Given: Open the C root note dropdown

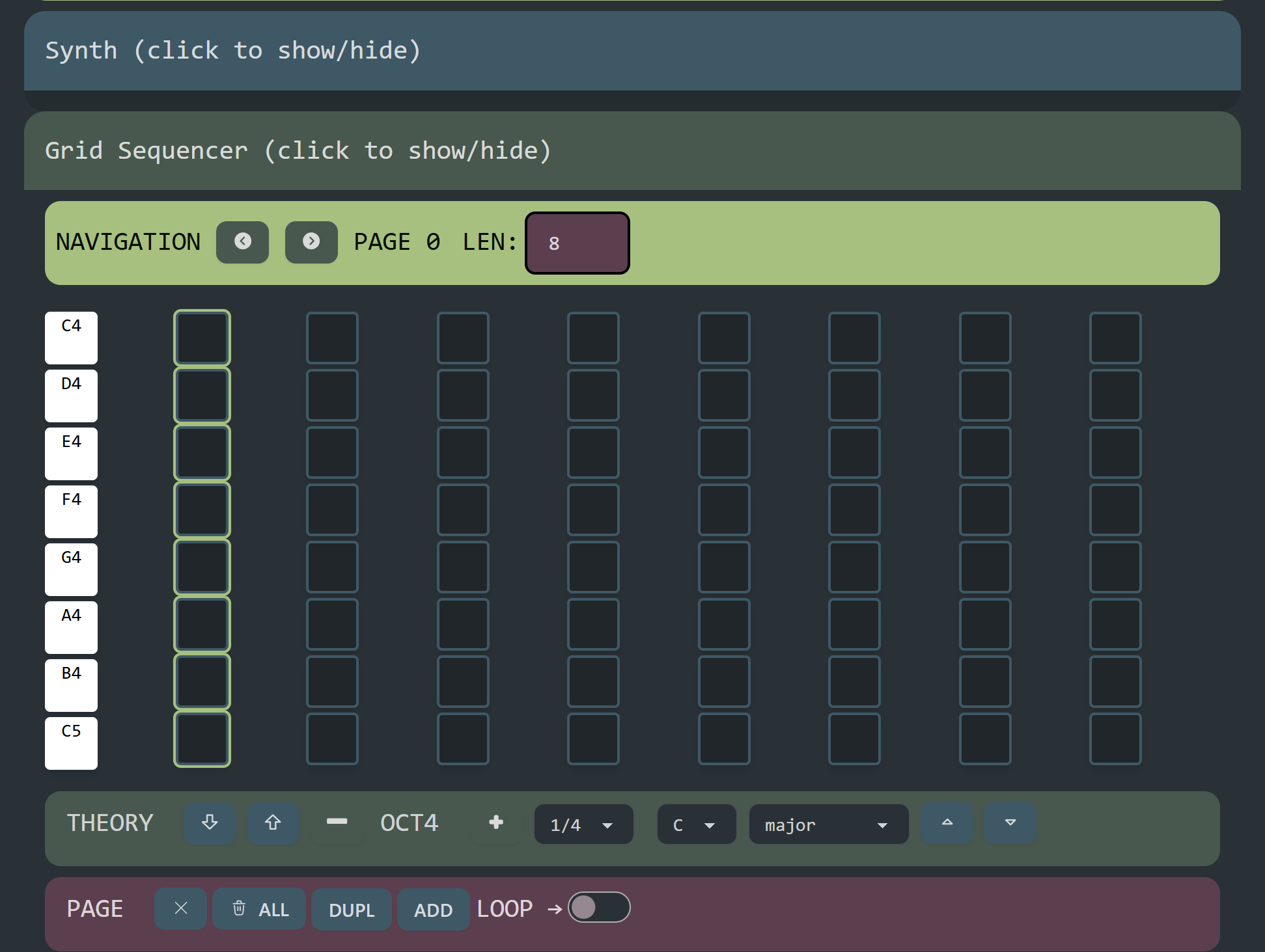Looking at the screenshot, I should coord(696,824).
